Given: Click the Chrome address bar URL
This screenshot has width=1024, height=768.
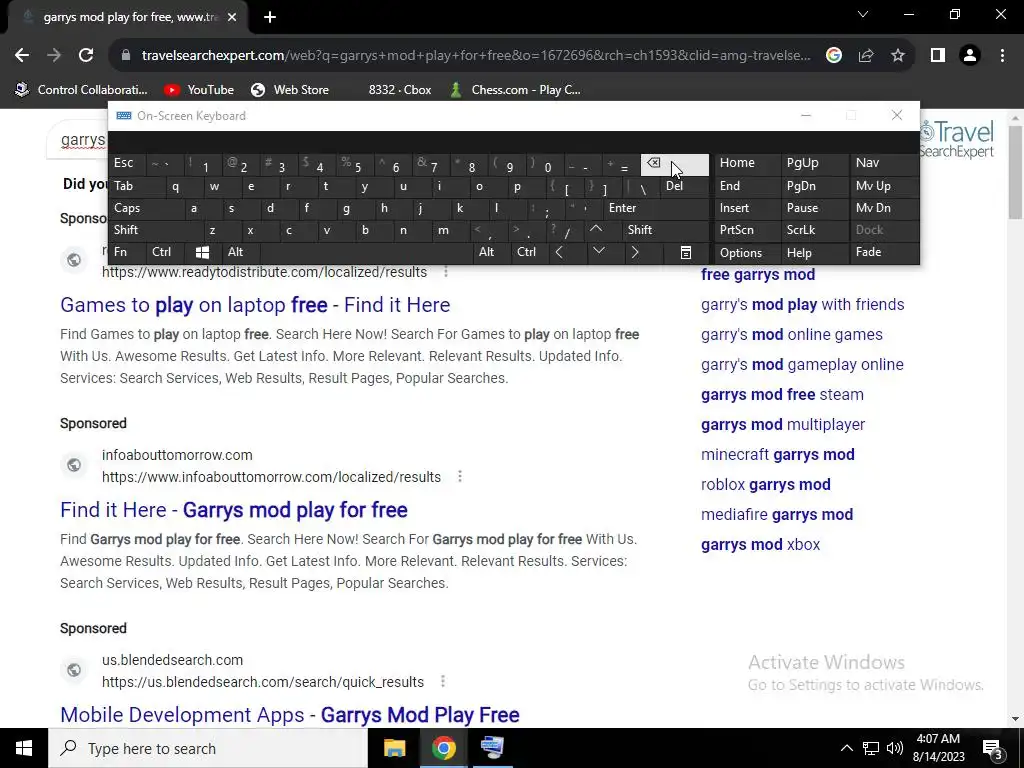Looking at the screenshot, I should click(x=475, y=56).
